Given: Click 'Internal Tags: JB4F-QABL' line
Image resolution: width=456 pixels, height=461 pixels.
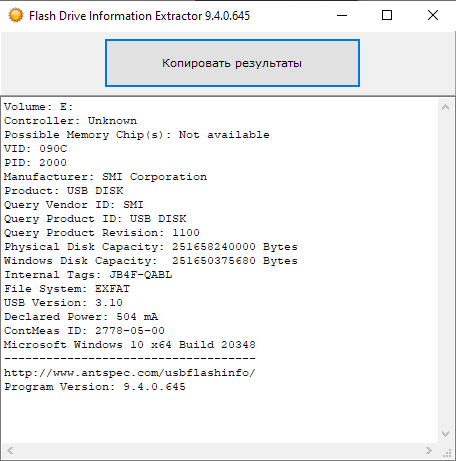Looking at the screenshot, I should [x=88, y=275].
